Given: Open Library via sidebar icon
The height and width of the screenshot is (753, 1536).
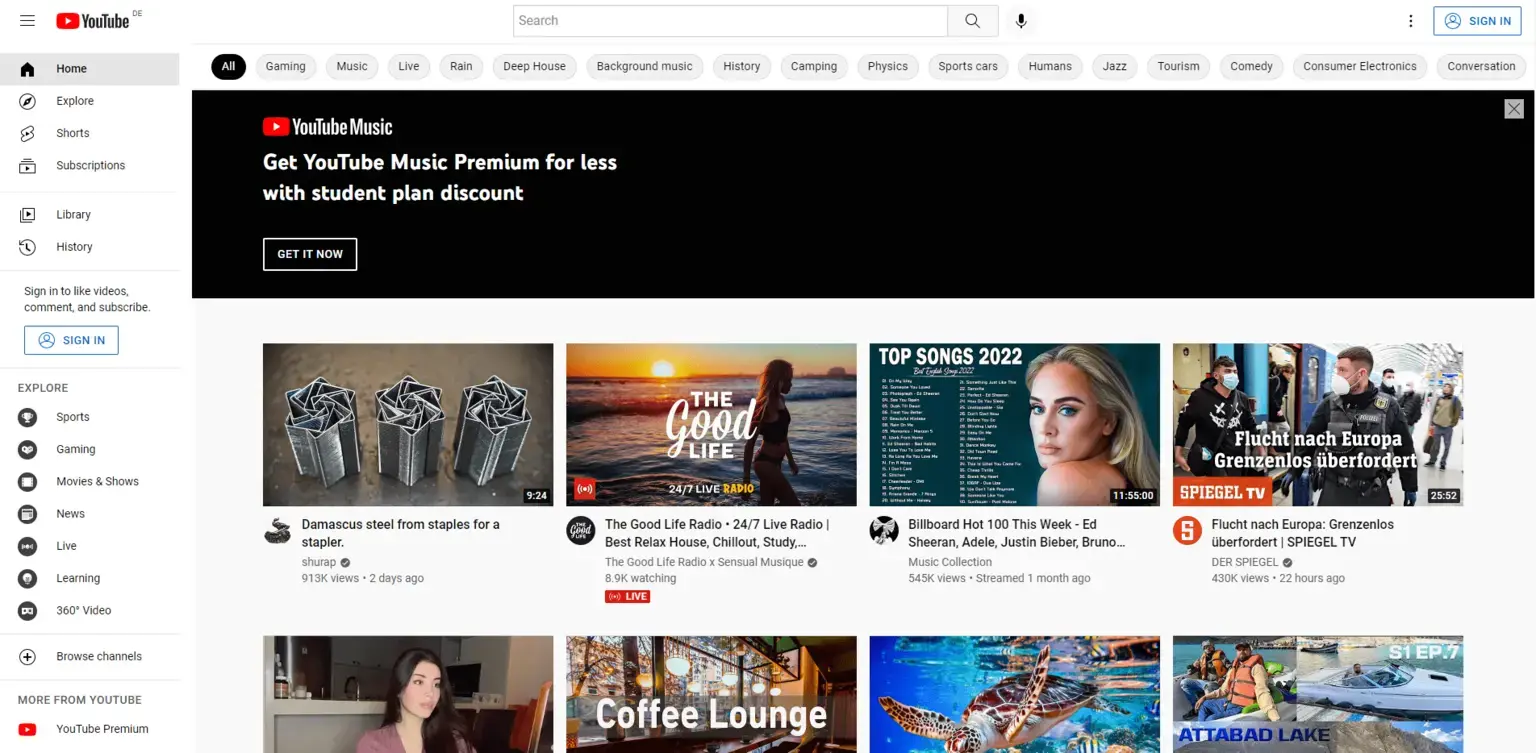Looking at the screenshot, I should [x=27, y=214].
